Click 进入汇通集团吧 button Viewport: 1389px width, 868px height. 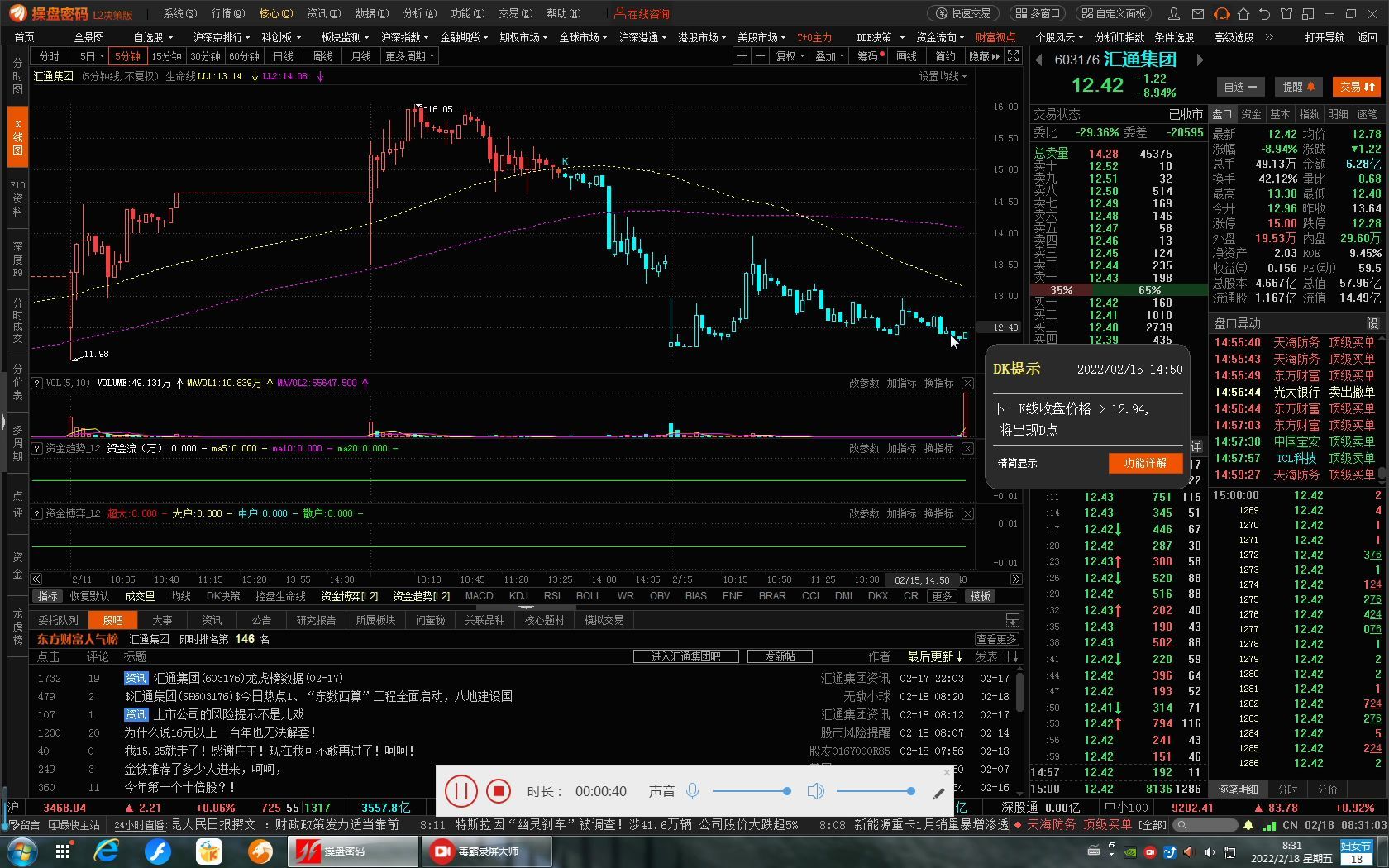pyautogui.click(x=685, y=656)
